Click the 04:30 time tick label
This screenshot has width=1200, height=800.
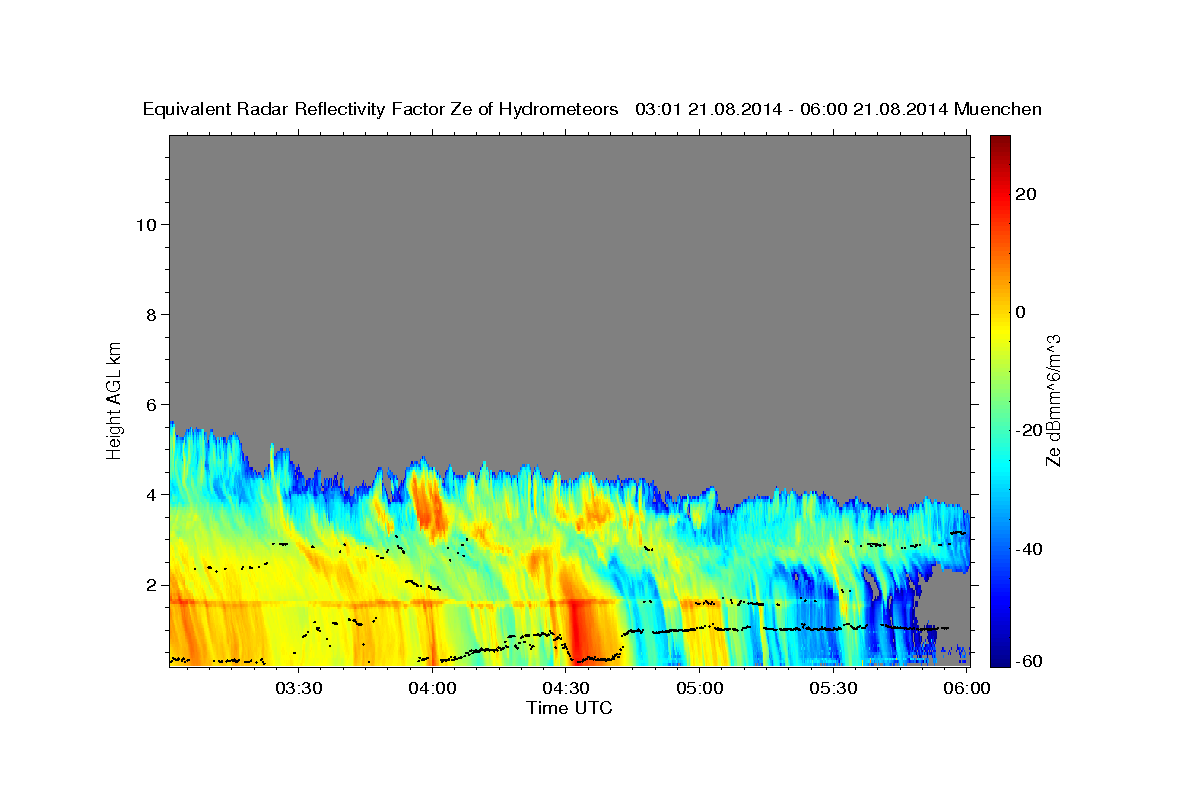click(x=565, y=687)
